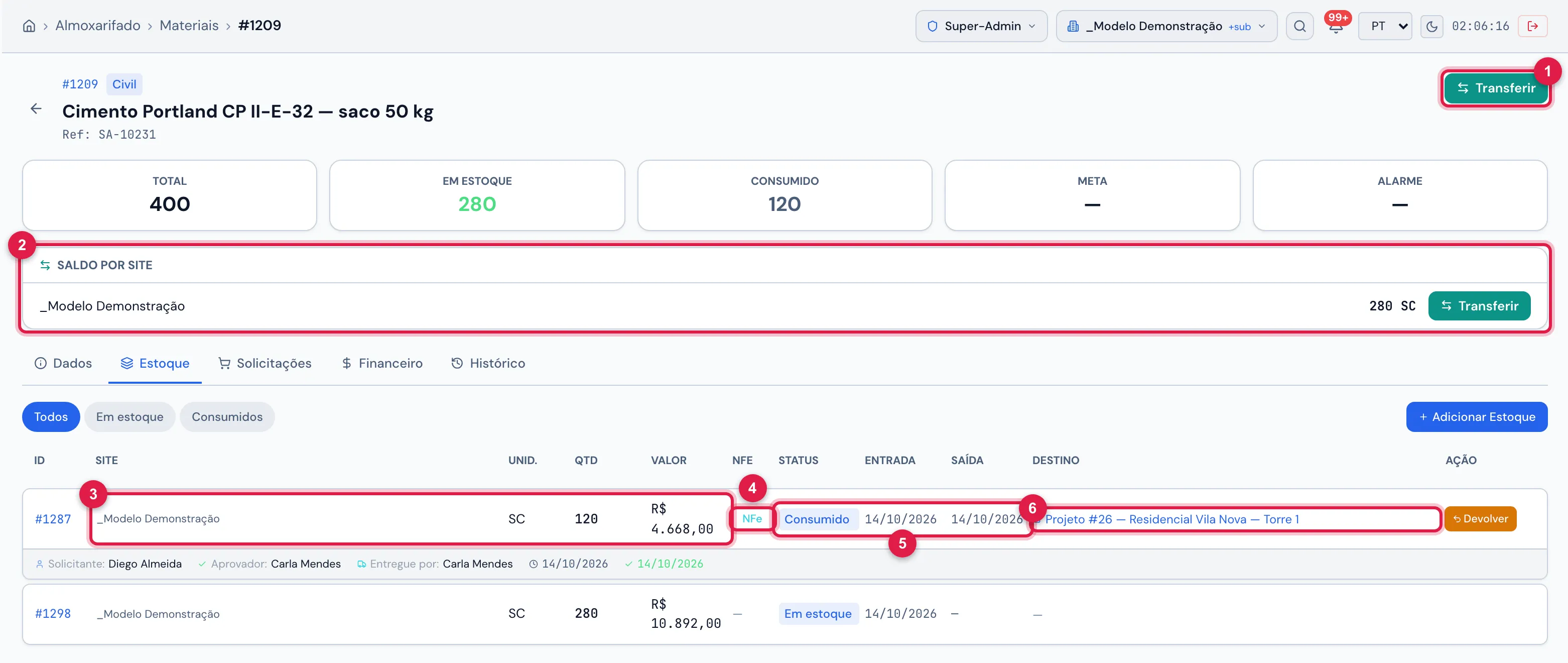Screen dimensions: 1568x663
Task: Go back with the left arrow
Action: [36, 108]
